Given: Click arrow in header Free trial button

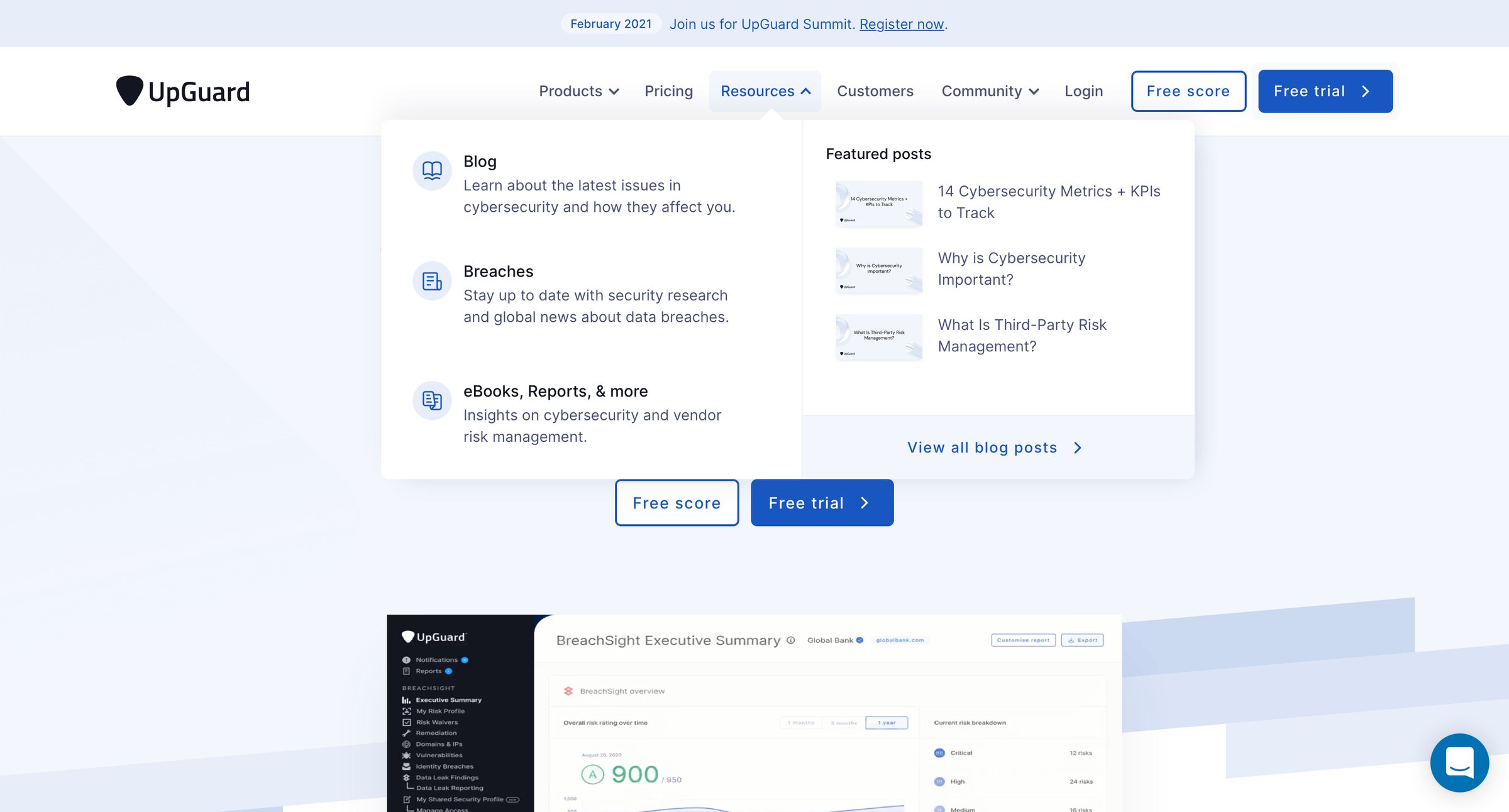Looking at the screenshot, I should [1365, 91].
